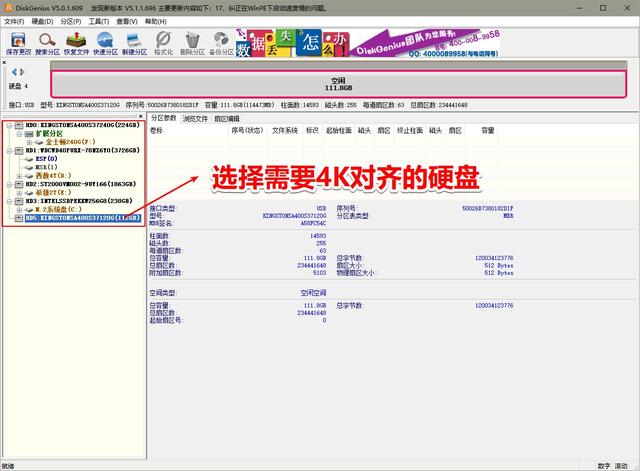Select the HD1 3726GB disk

pyautogui.click(x=82, y=150)
